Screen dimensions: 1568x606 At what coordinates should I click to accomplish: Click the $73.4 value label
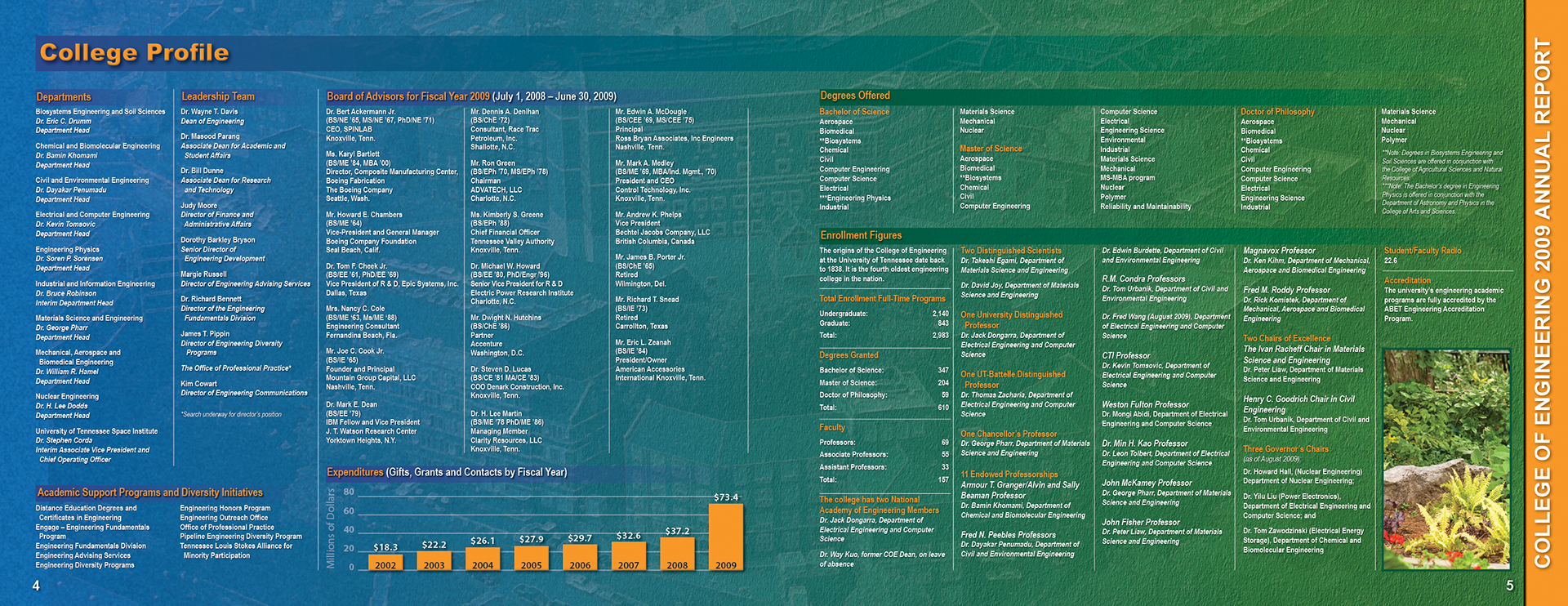725,497
